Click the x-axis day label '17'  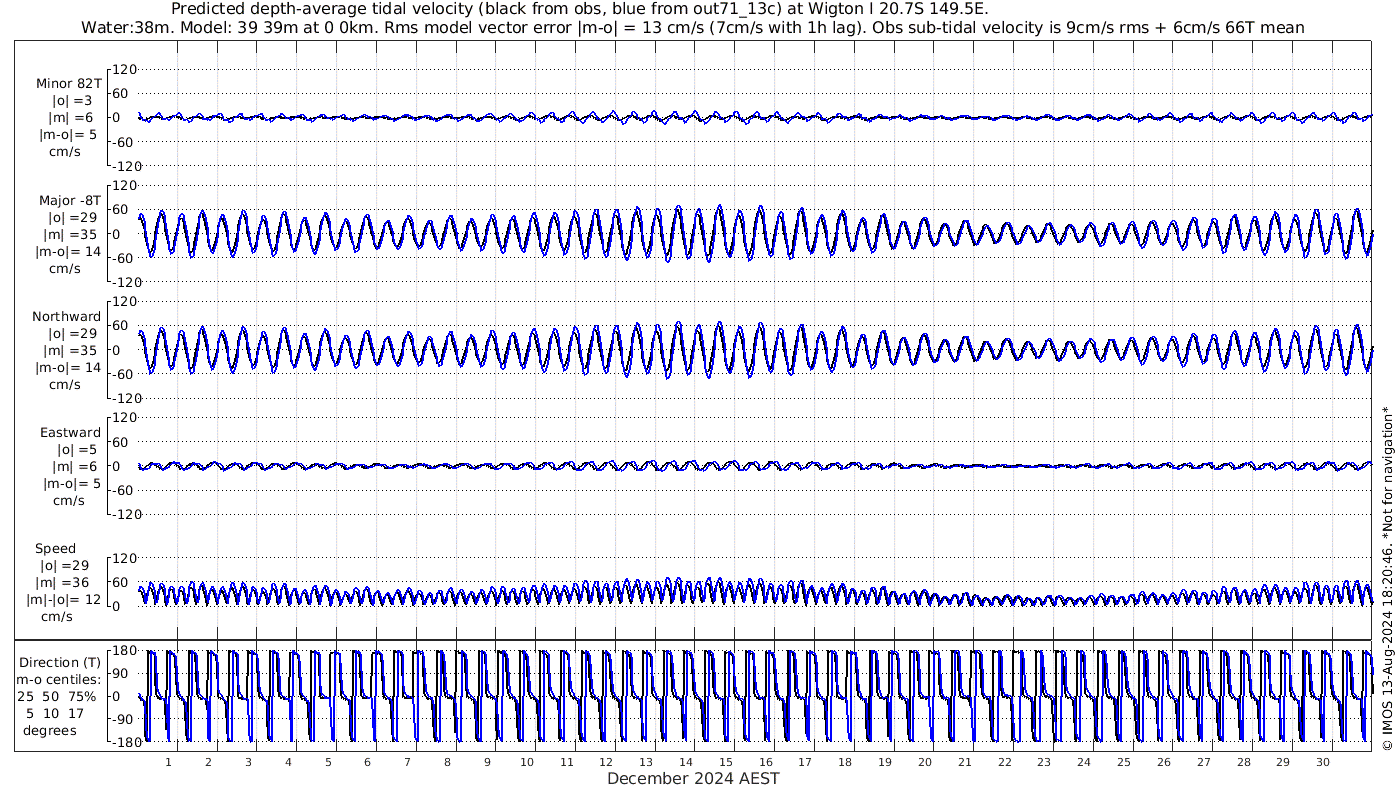tap(805, 762)
